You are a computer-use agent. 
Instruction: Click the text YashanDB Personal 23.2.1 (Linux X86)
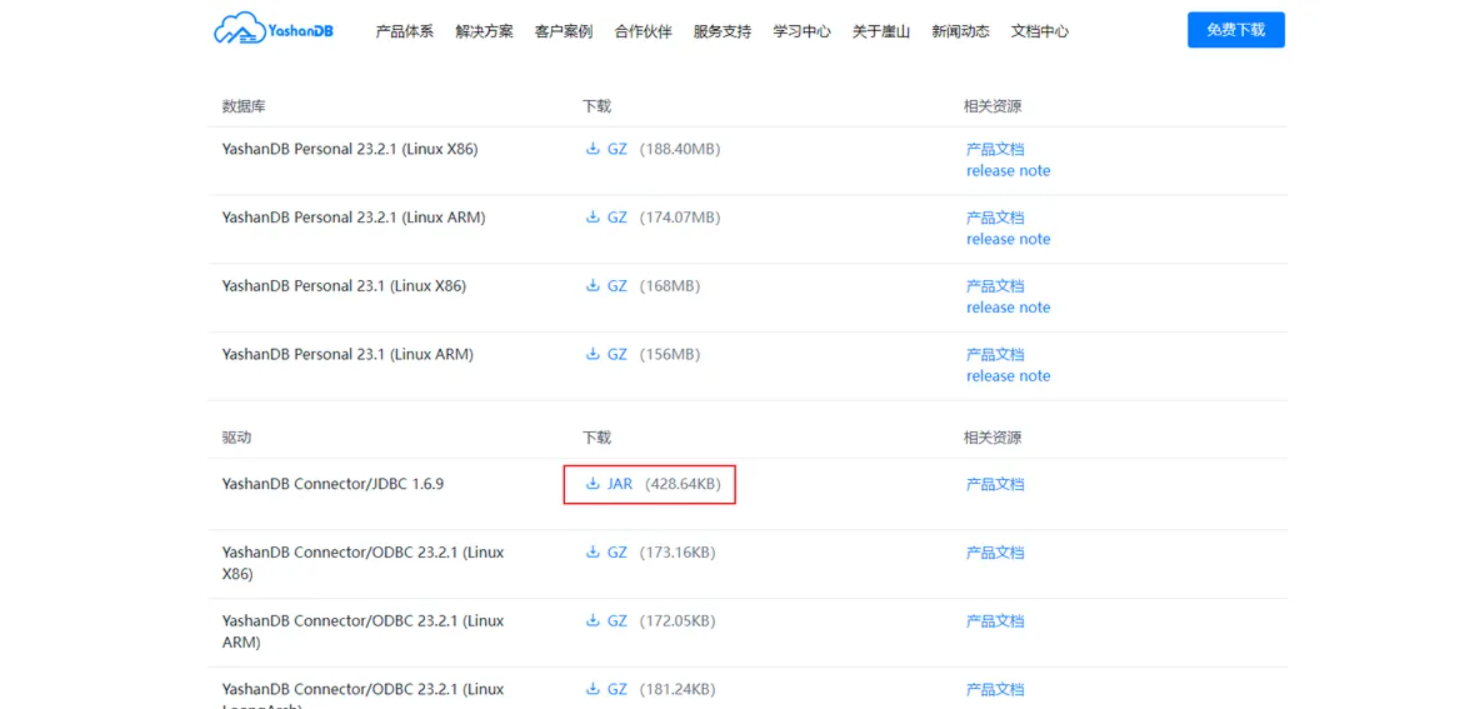point(350,149)
